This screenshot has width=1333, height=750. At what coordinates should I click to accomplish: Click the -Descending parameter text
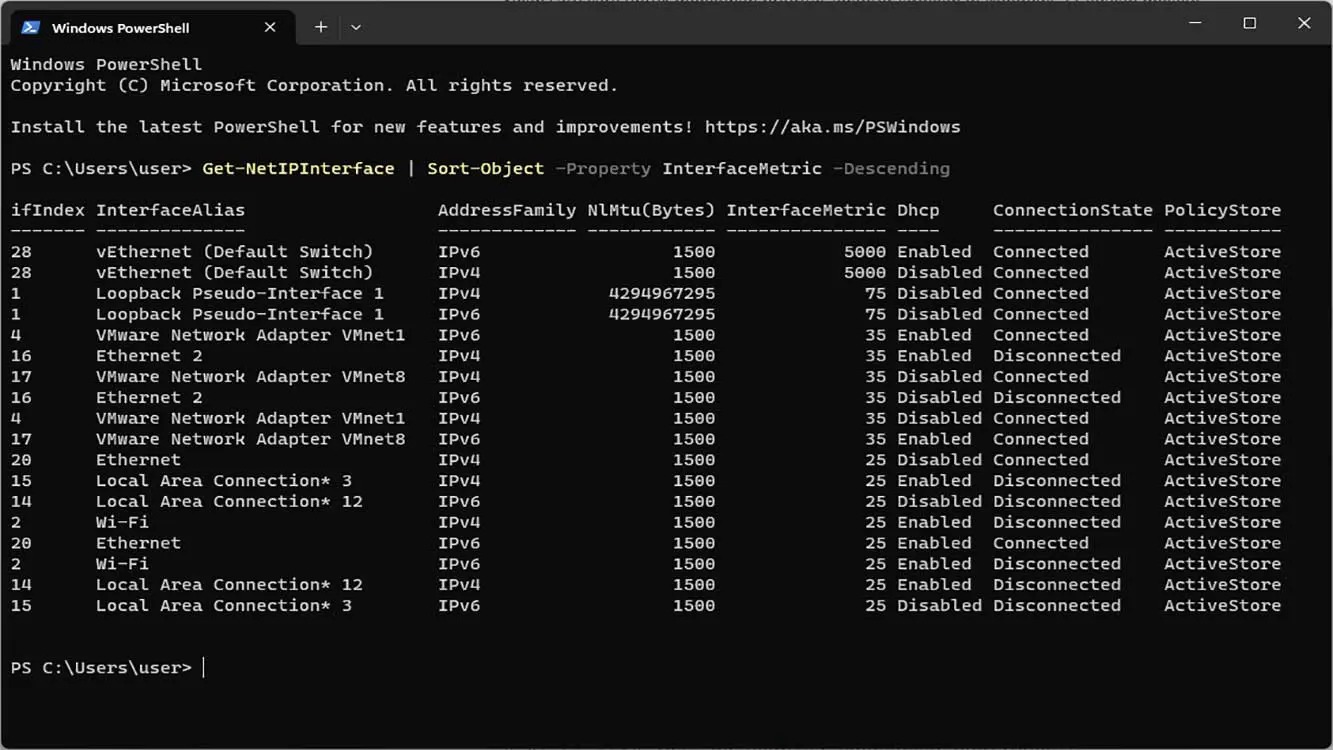click(891, 168)
